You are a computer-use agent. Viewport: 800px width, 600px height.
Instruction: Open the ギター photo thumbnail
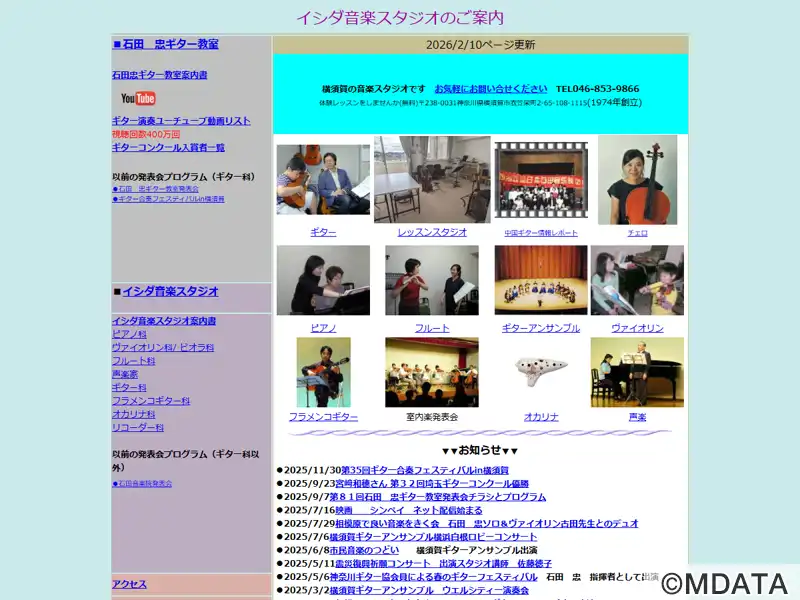[323, 179]
